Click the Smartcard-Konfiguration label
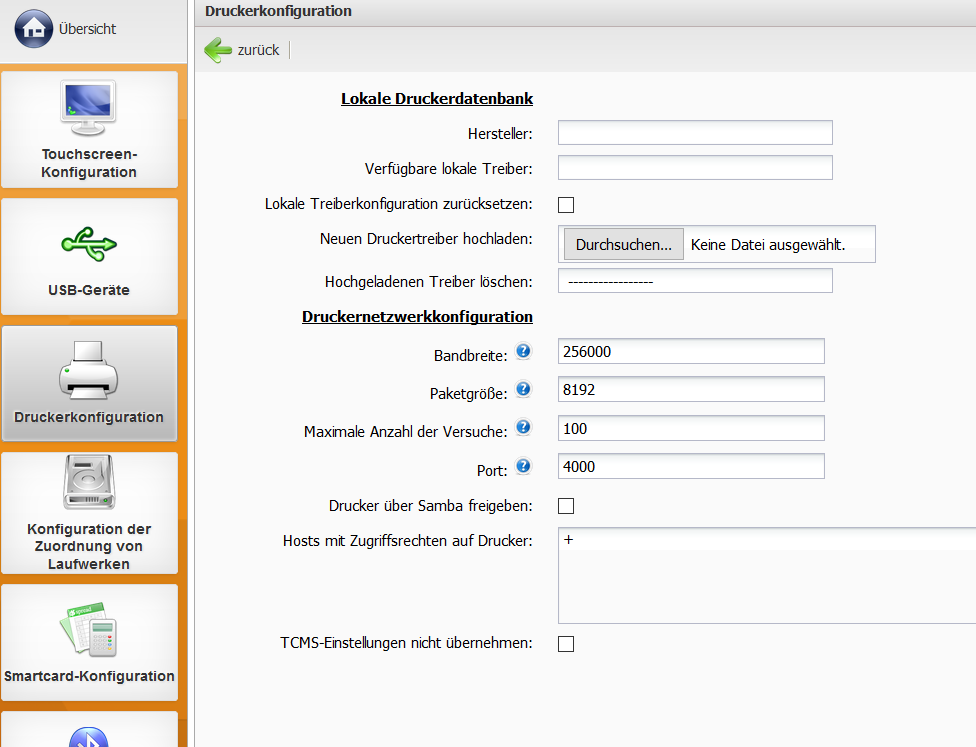 point(89,676)
